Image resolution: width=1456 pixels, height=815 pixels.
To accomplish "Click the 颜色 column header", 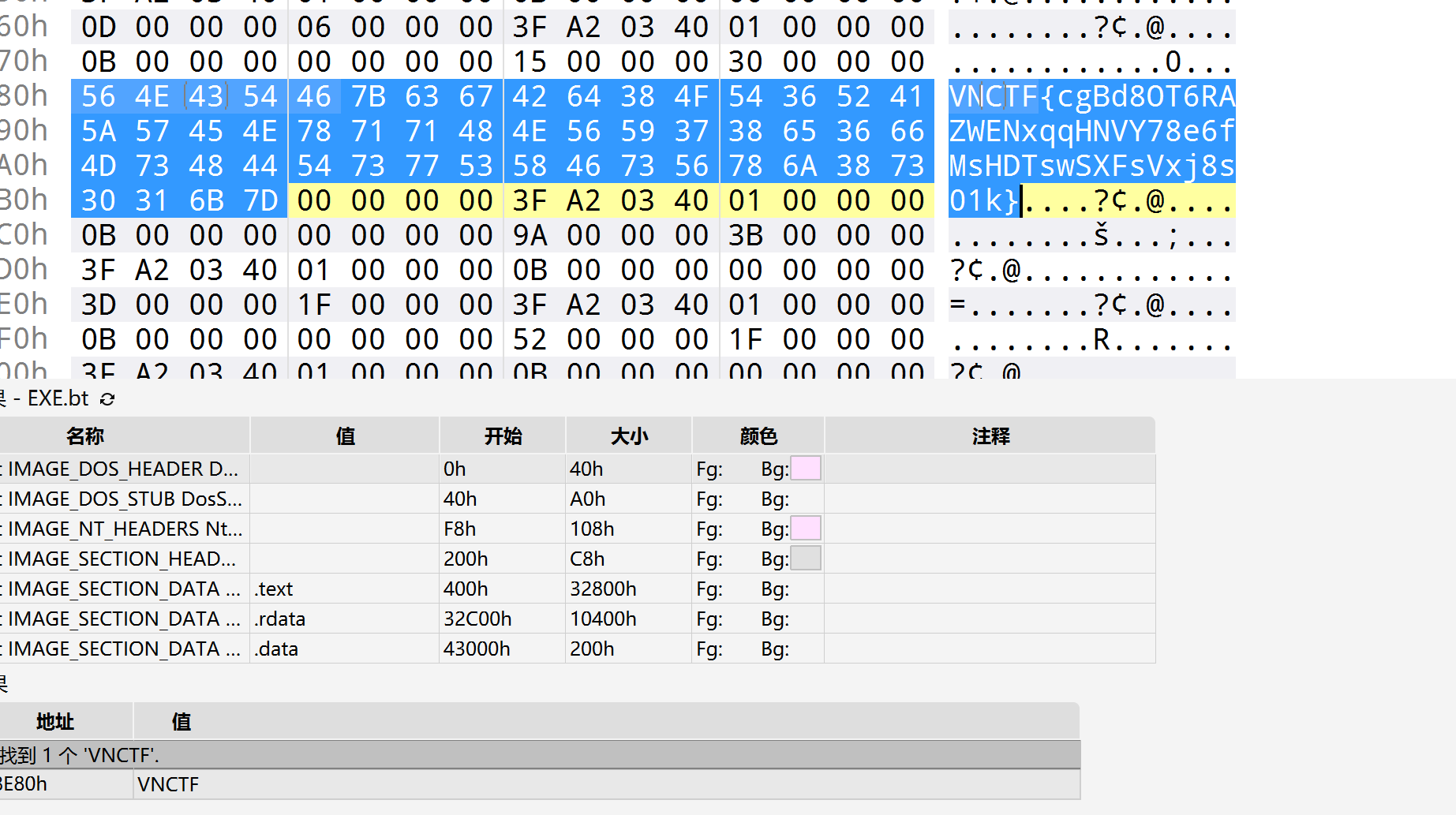I will pos(758,436).
